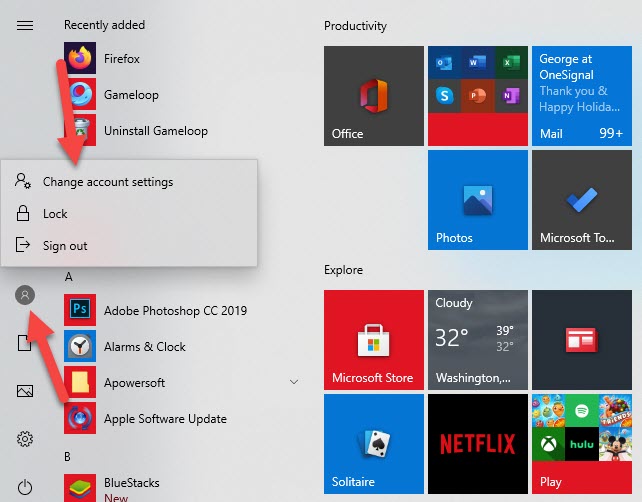Click the Power button icon

click(26, 487)
